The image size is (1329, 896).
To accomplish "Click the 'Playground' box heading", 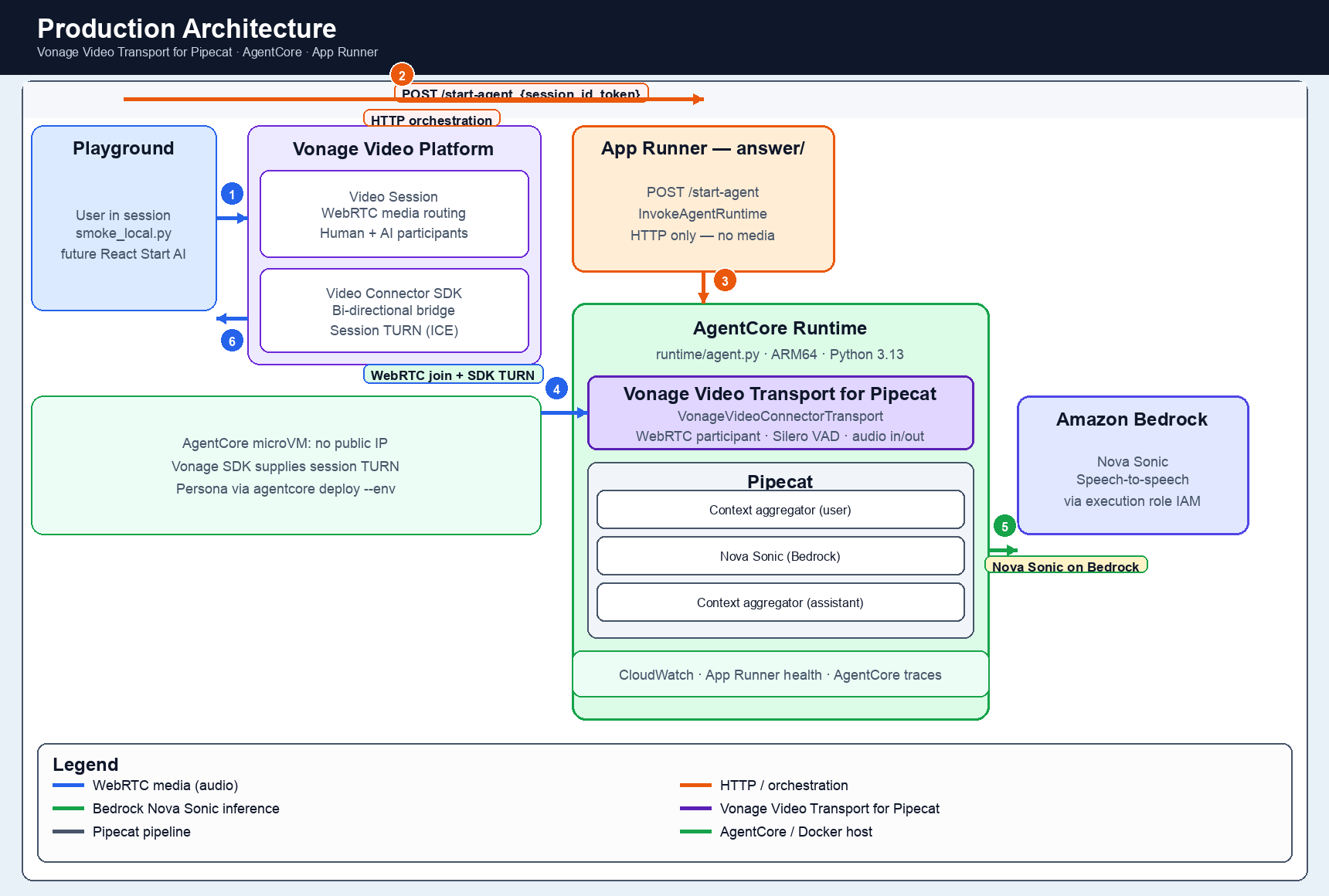I will tap(124, 148).
